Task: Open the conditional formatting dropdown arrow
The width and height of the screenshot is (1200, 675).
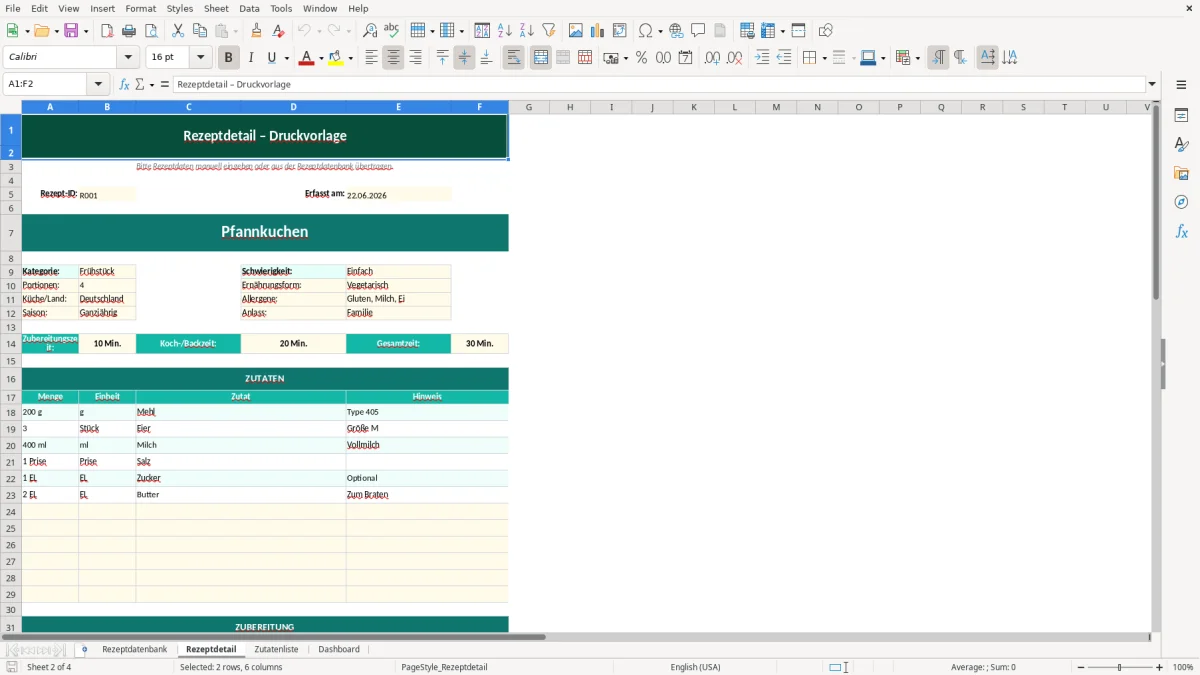Action: 916,58
